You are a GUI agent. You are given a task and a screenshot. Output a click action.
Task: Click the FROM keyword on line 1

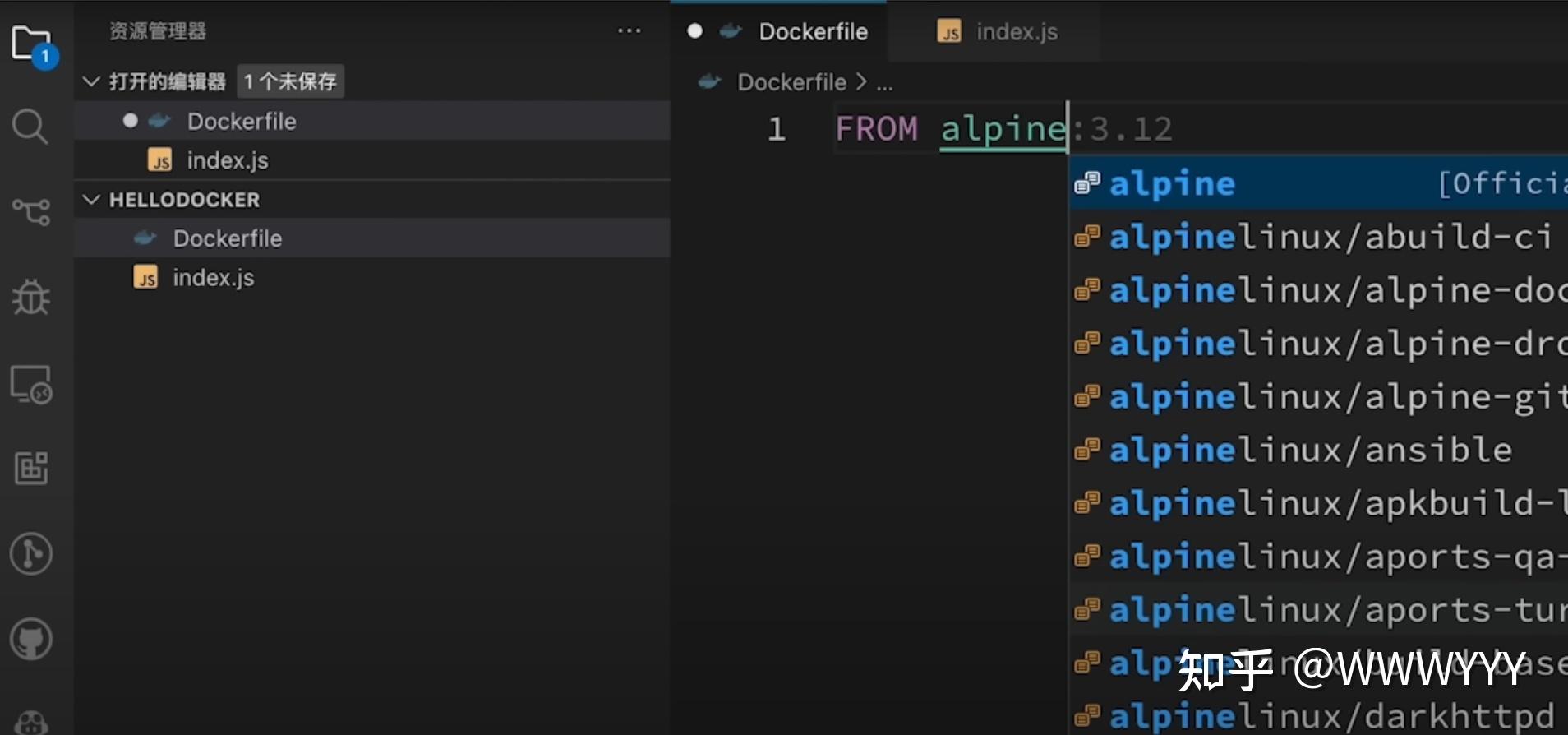(876, 129)
